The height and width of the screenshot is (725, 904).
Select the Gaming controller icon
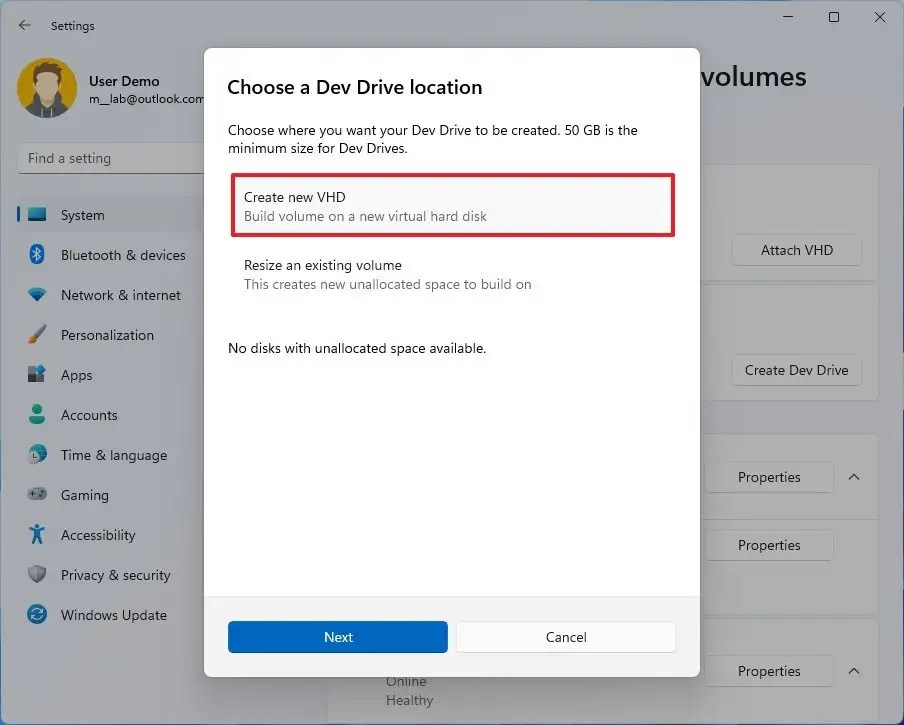(x=35, y=495)
